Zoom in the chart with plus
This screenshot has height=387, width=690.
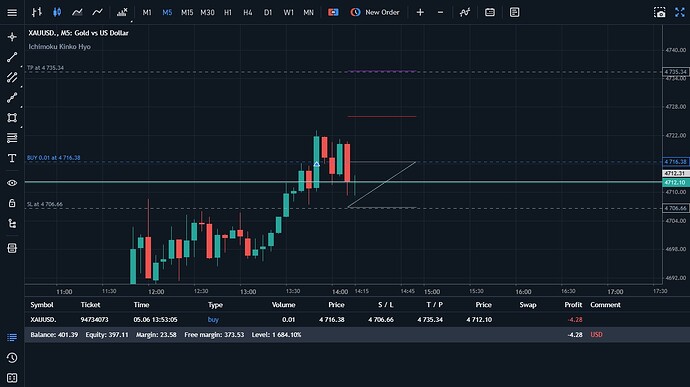pos(420,12)
